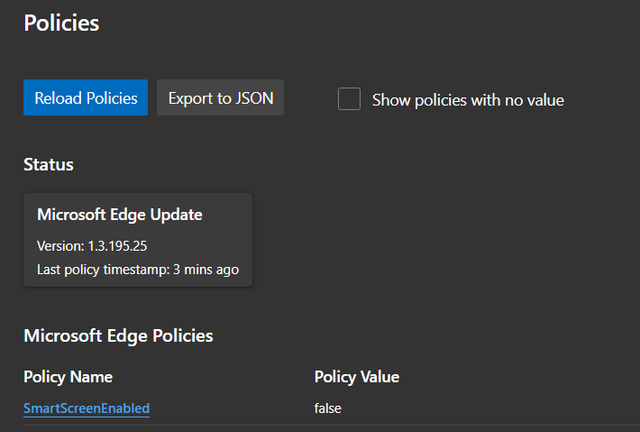
Task: Click the Microsoft Edge Policies heading
Action: pyautogui.click(x=118, y=336)
